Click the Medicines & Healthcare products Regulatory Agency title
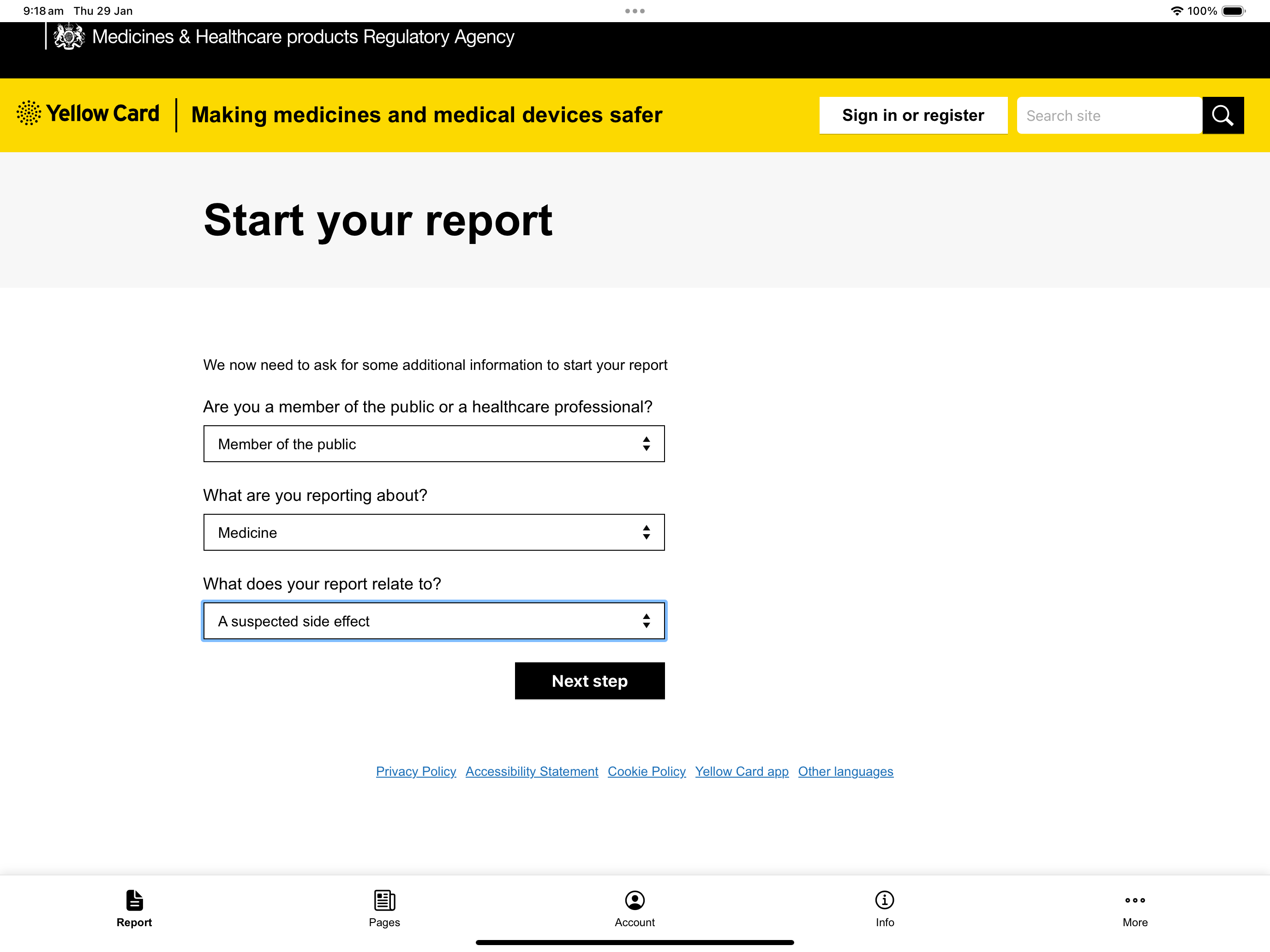Screen dimensions: 1270x952 coord(303,37)
